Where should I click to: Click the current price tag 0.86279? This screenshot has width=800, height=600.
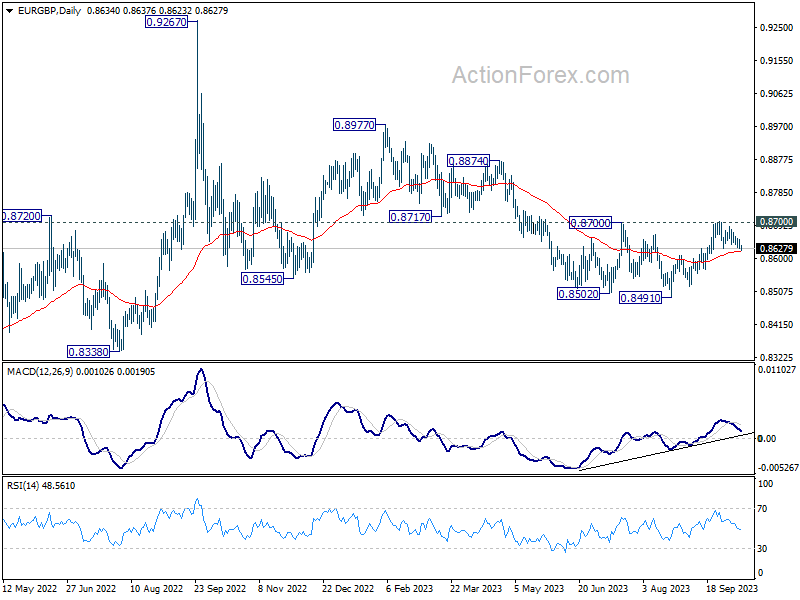point(776,248)
